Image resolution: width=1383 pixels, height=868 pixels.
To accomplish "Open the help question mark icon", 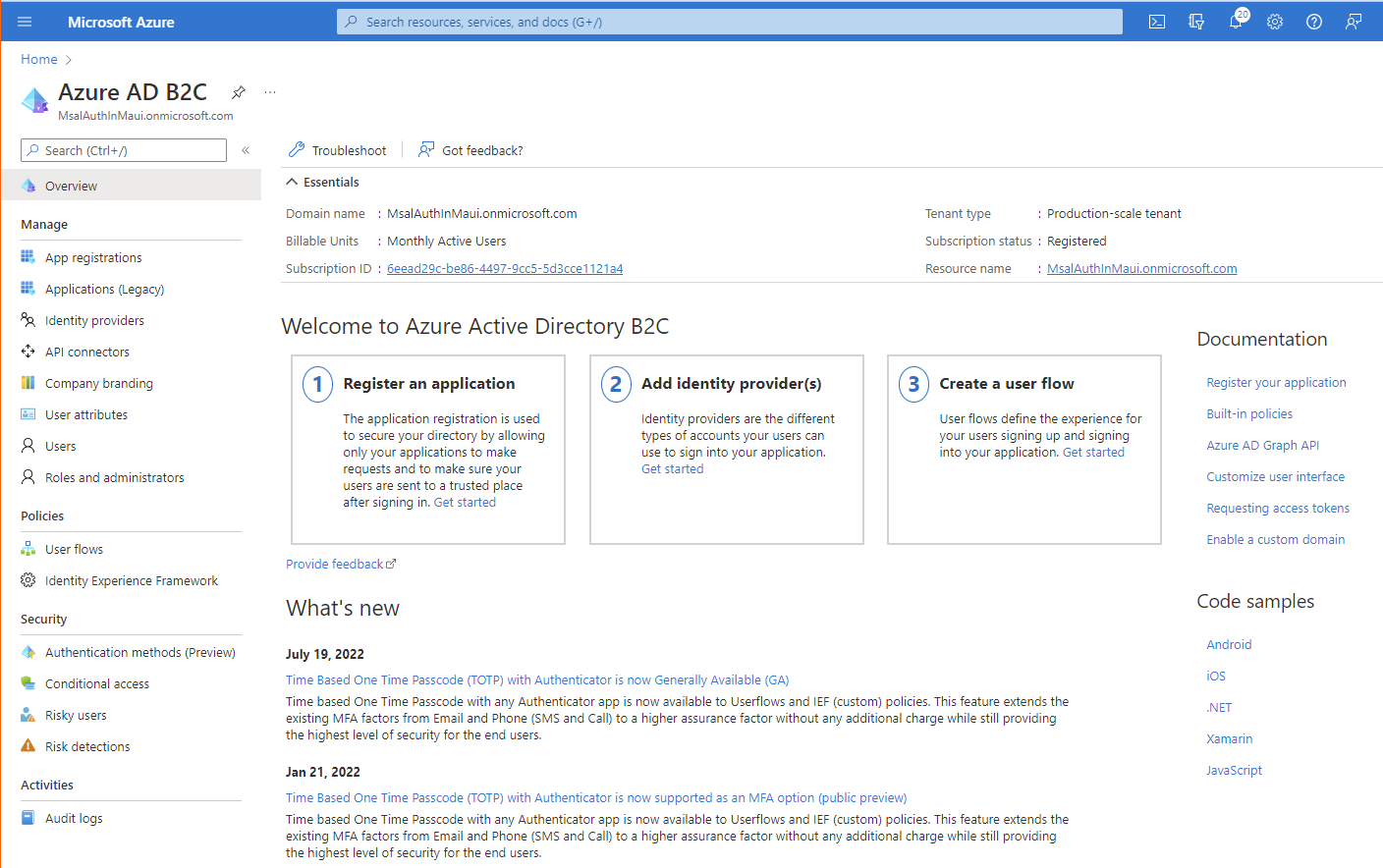I will [x=1314, y=22].
